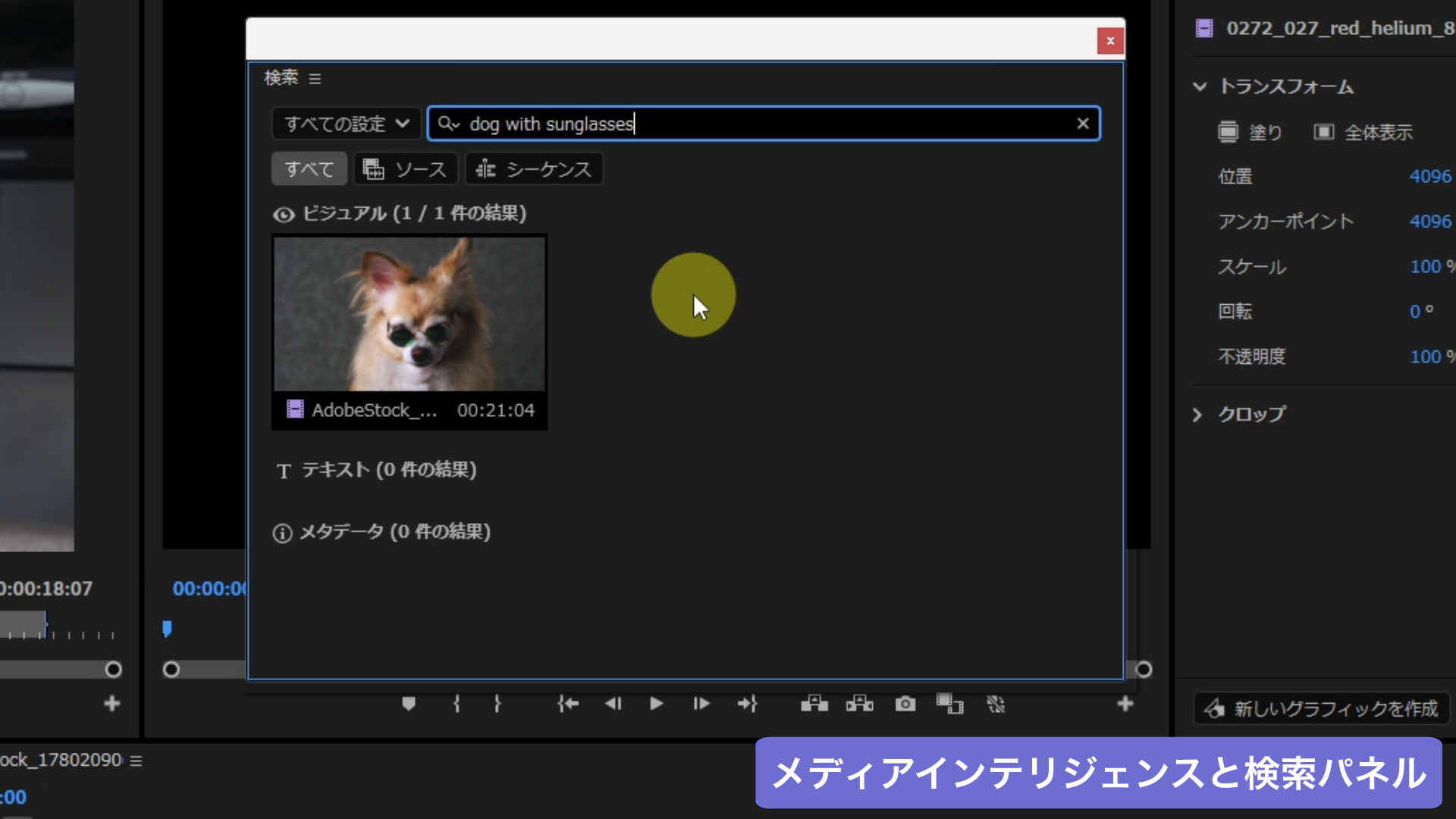Click the Lift icon
The image size is (1456, 819).
pos(814,704)
